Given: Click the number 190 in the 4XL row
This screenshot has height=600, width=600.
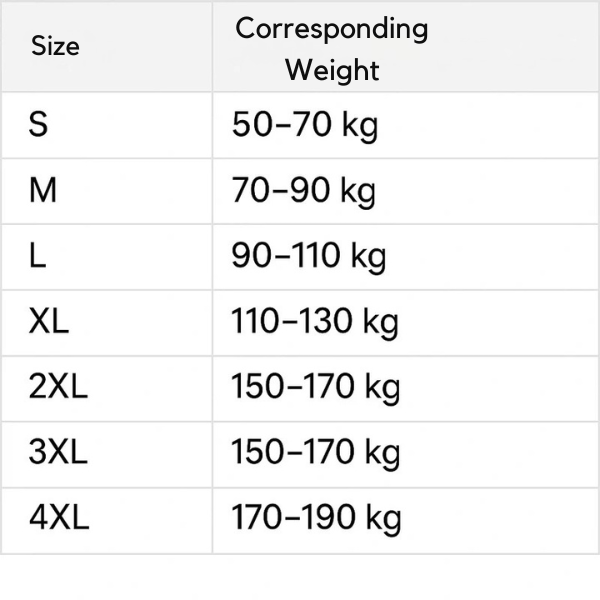Looking at the screenshot, I should point(326,518).
